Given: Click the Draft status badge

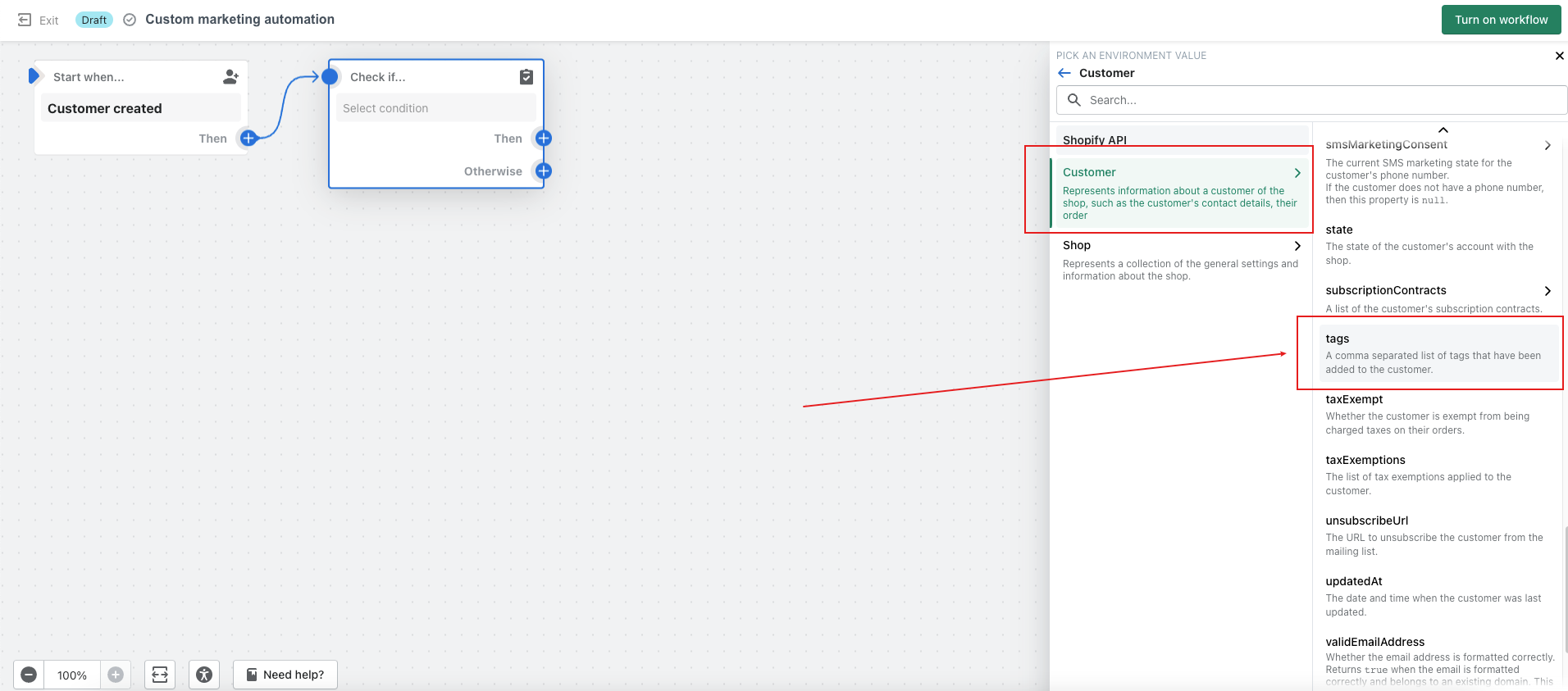Looking at the screenshot, I should (x=94, y=20).
